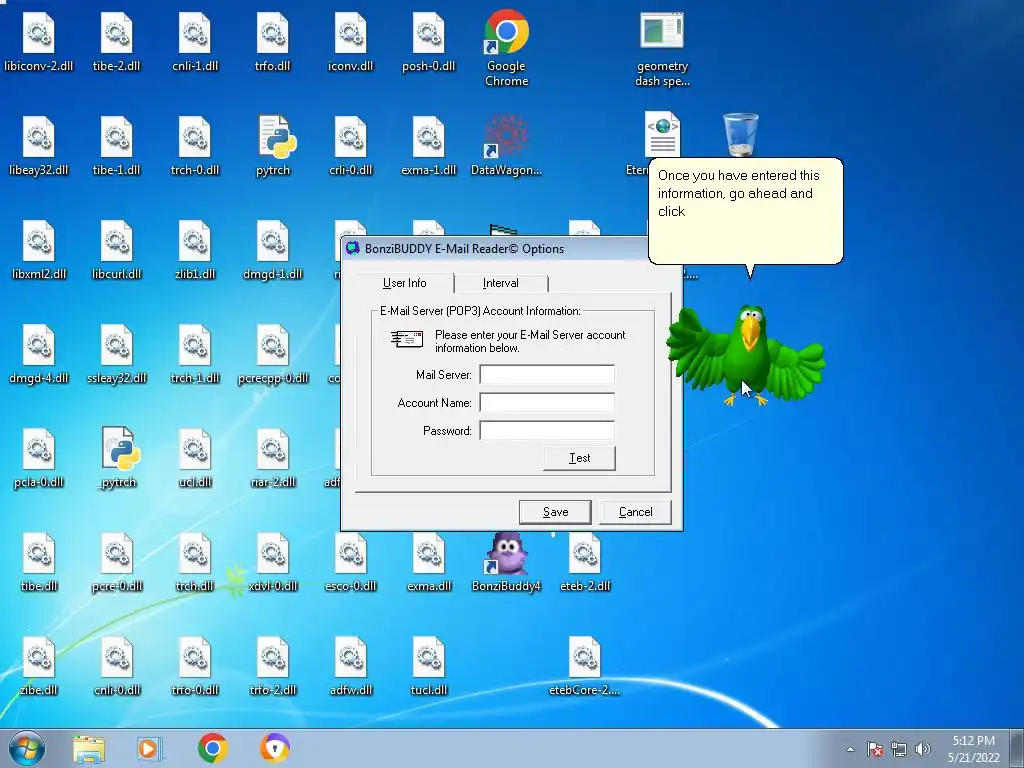Cancel the Options dialog
This screenshot has width=1024, height=768.
click(x=635, y=512)
